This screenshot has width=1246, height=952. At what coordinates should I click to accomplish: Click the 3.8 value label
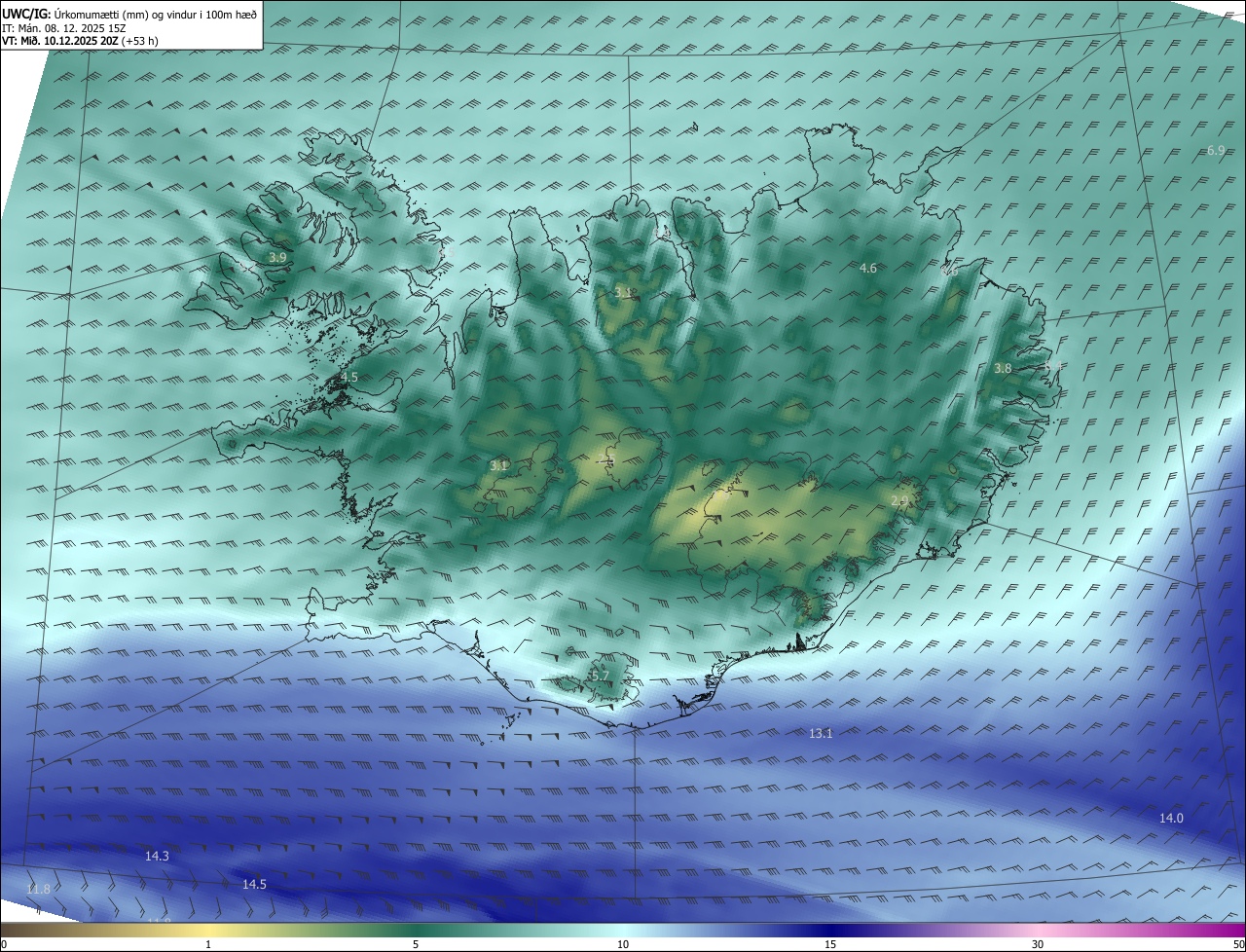1003,368
